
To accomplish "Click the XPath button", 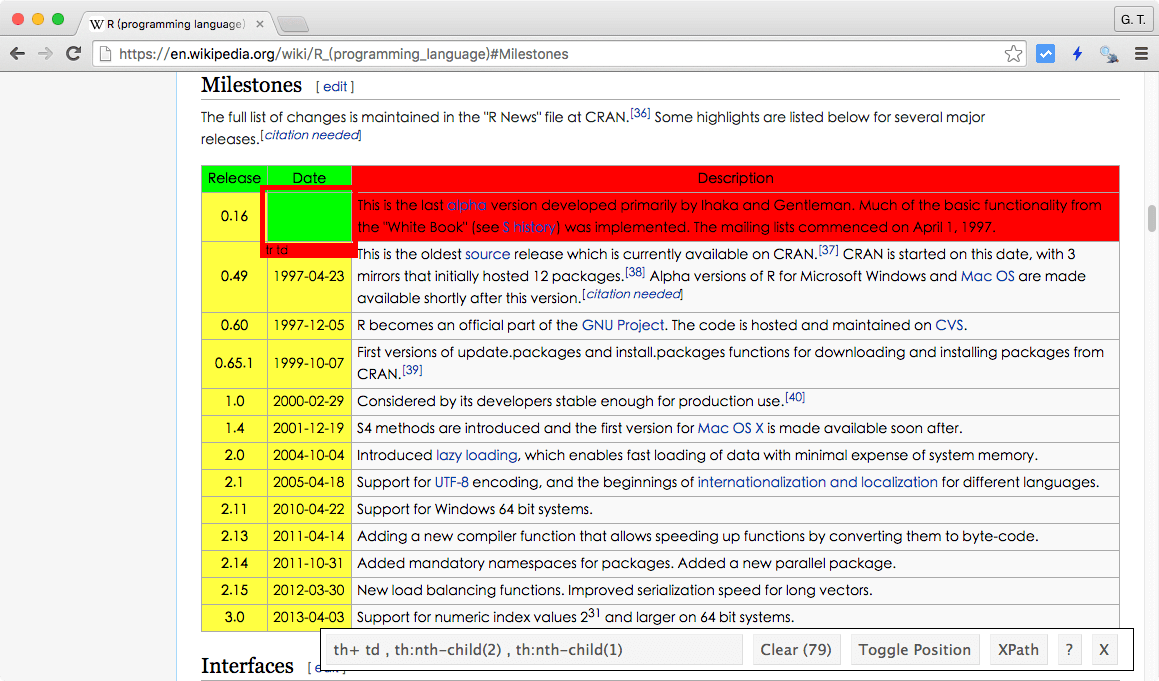I will pyautogui.click(x=1018, y=650).
